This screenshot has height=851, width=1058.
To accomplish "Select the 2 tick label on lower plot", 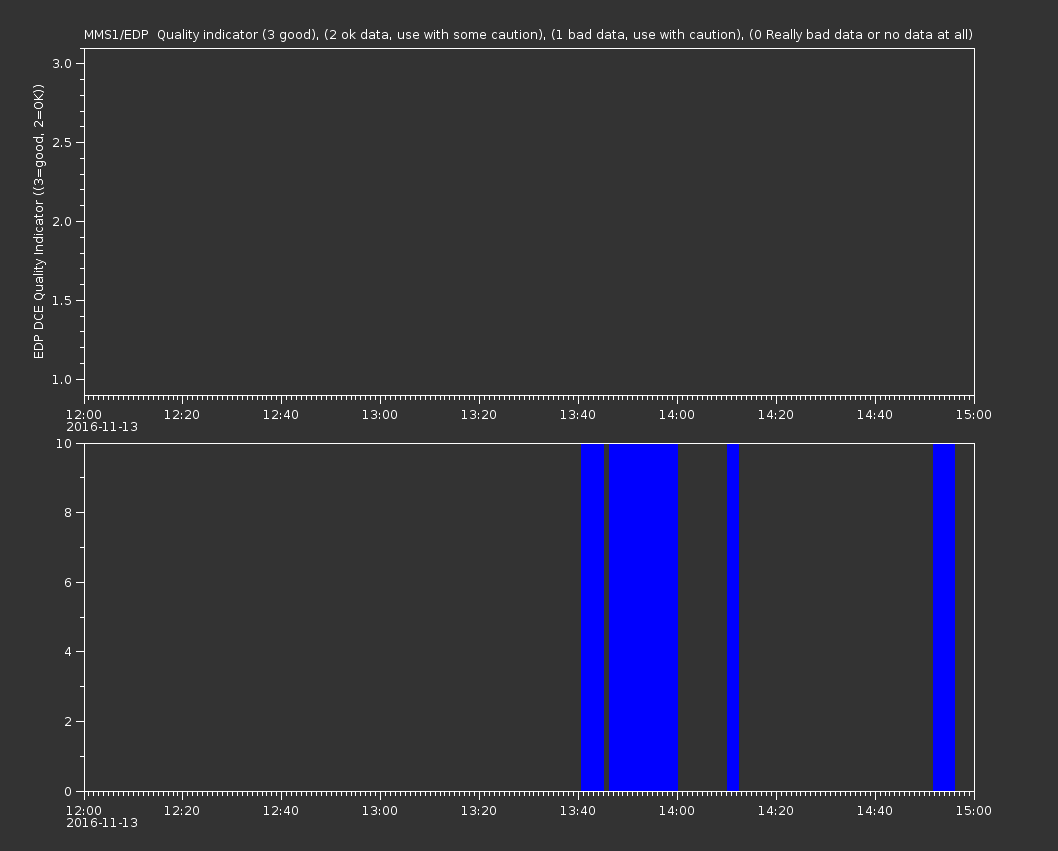I will pos(68,721).
